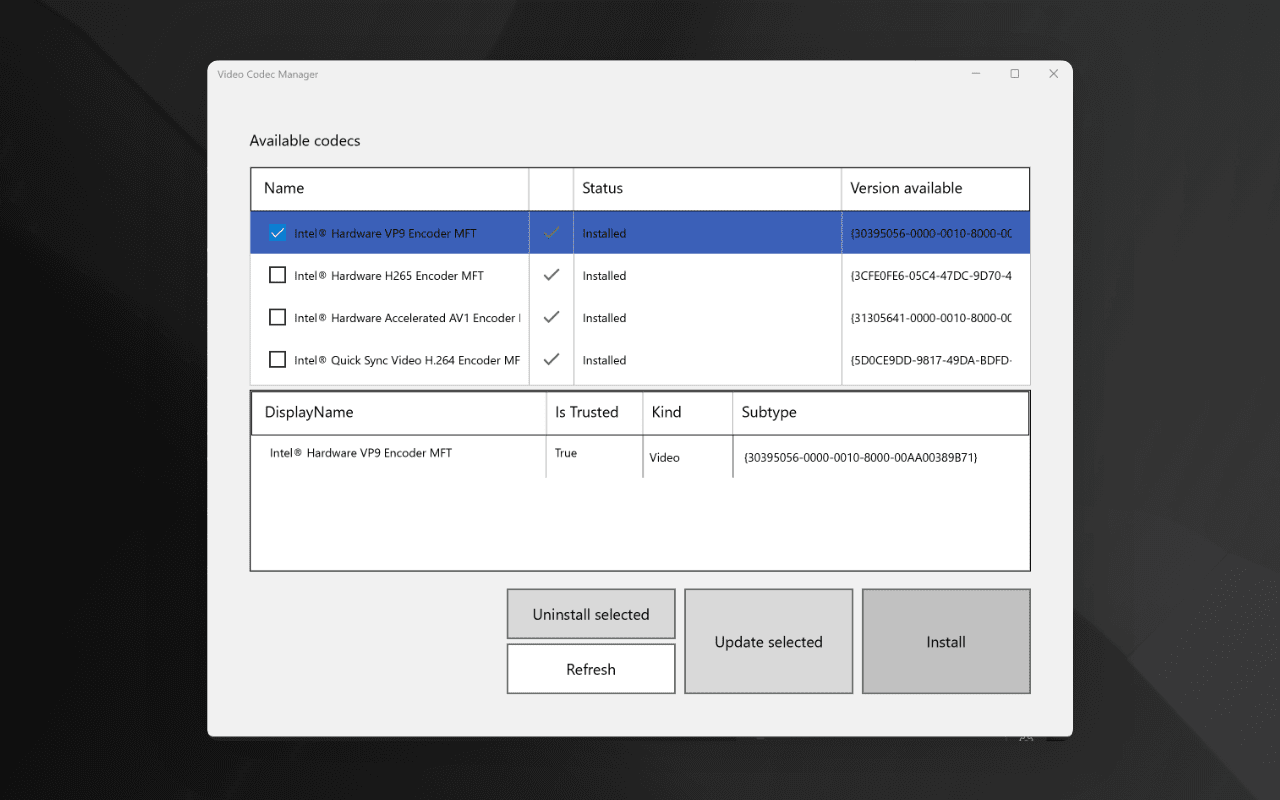Select the Status column header
Screen dimensions: 1280x800
click(604, 188)
